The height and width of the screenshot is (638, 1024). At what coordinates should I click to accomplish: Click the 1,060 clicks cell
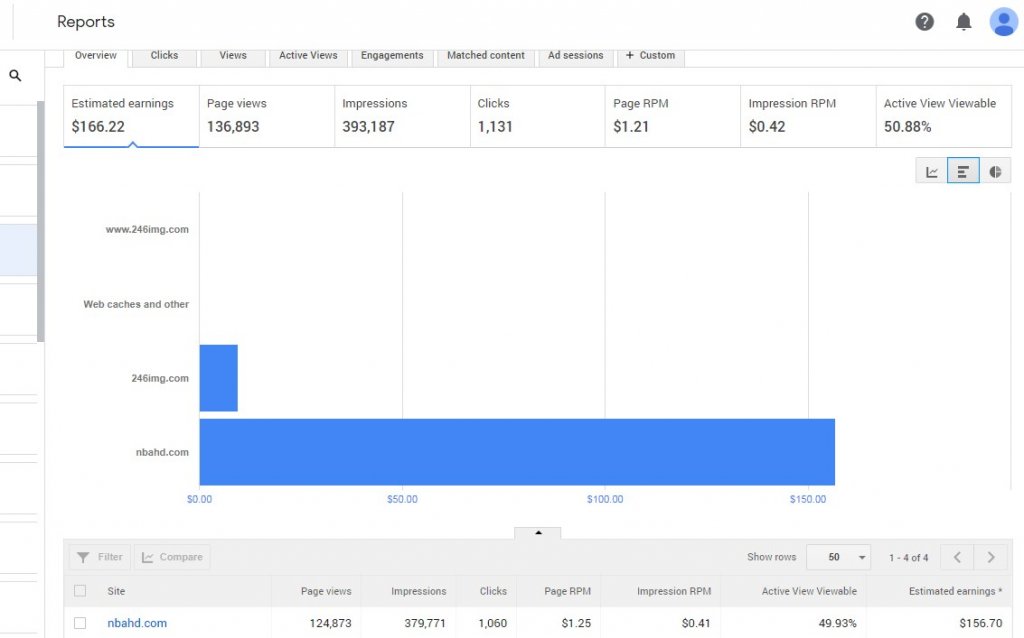tap(492, 623)
